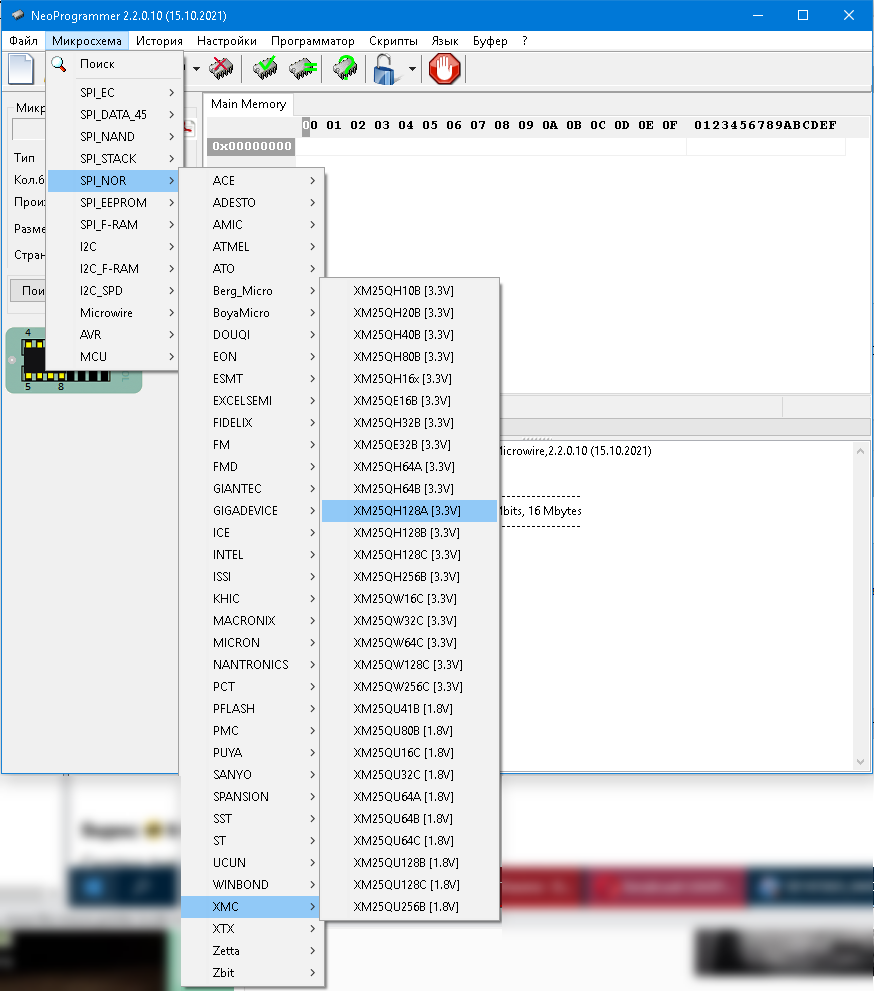Expand the I2C submenu
Screen dimensions: 874x991
pos(115,247)
